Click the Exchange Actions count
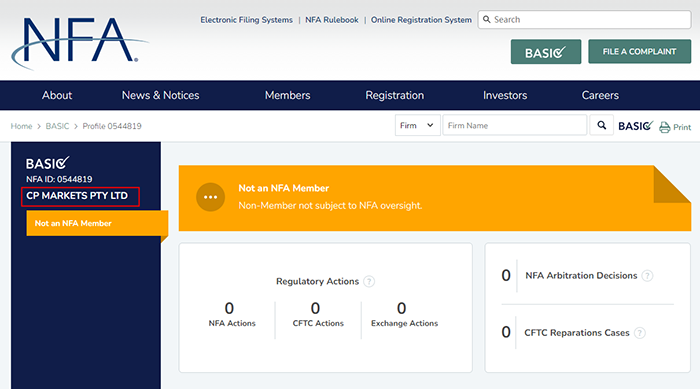Viewport: 700px width, 389px height. click(401, 308)
